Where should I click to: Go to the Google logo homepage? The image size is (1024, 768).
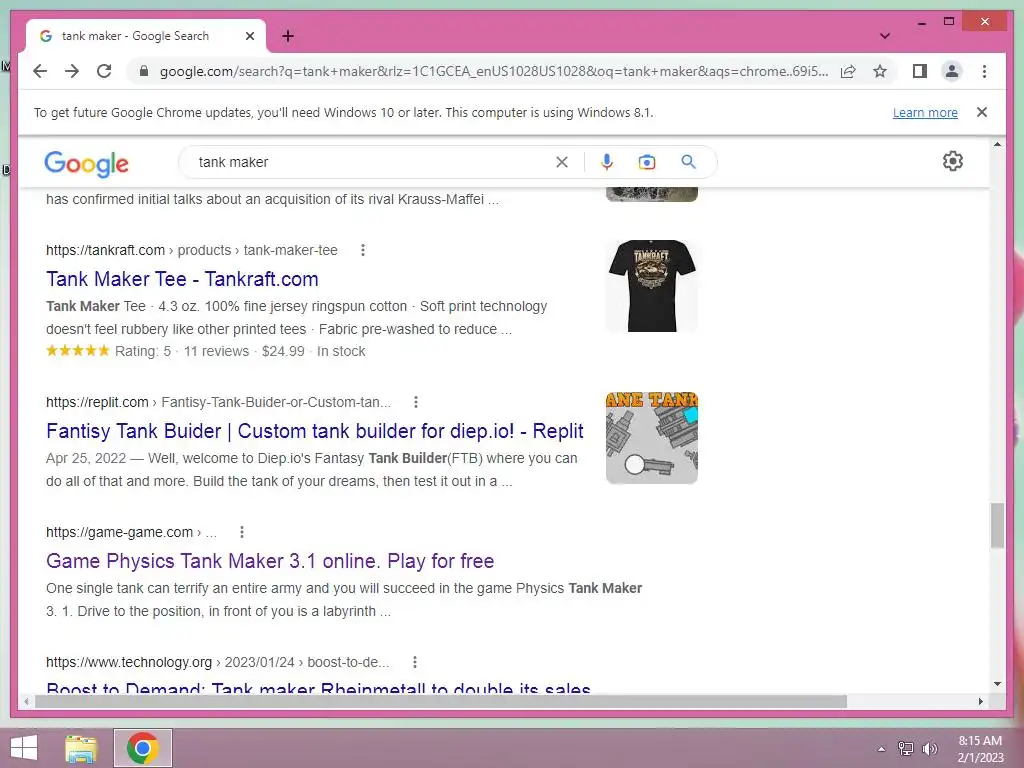pos(86,163)
